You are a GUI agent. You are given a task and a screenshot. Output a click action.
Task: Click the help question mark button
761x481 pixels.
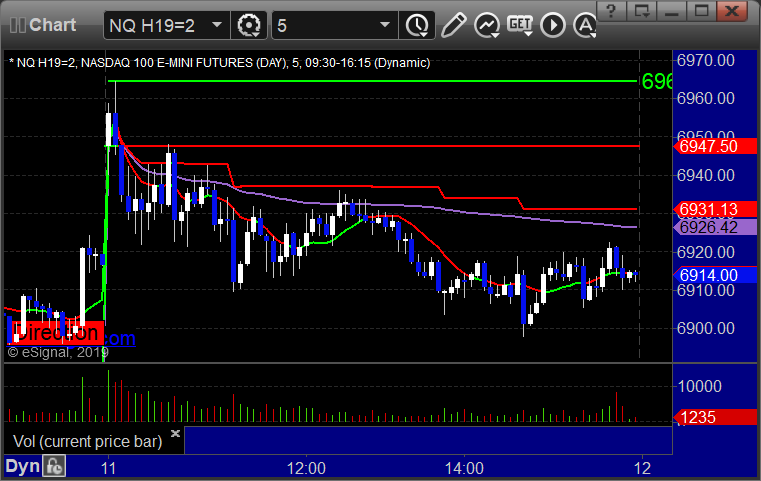coord(611,10)
